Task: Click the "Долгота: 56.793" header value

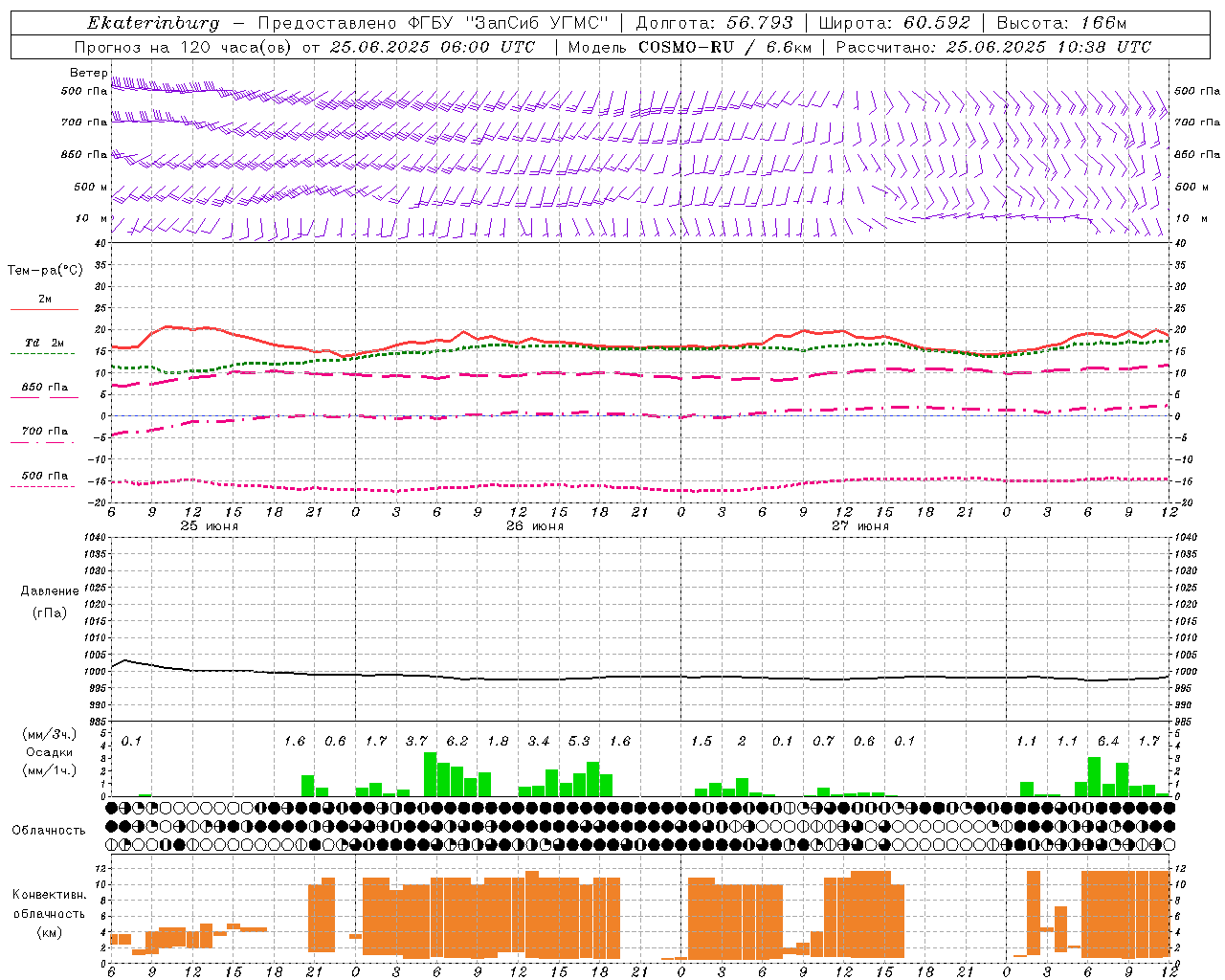Action: (715, 23)
